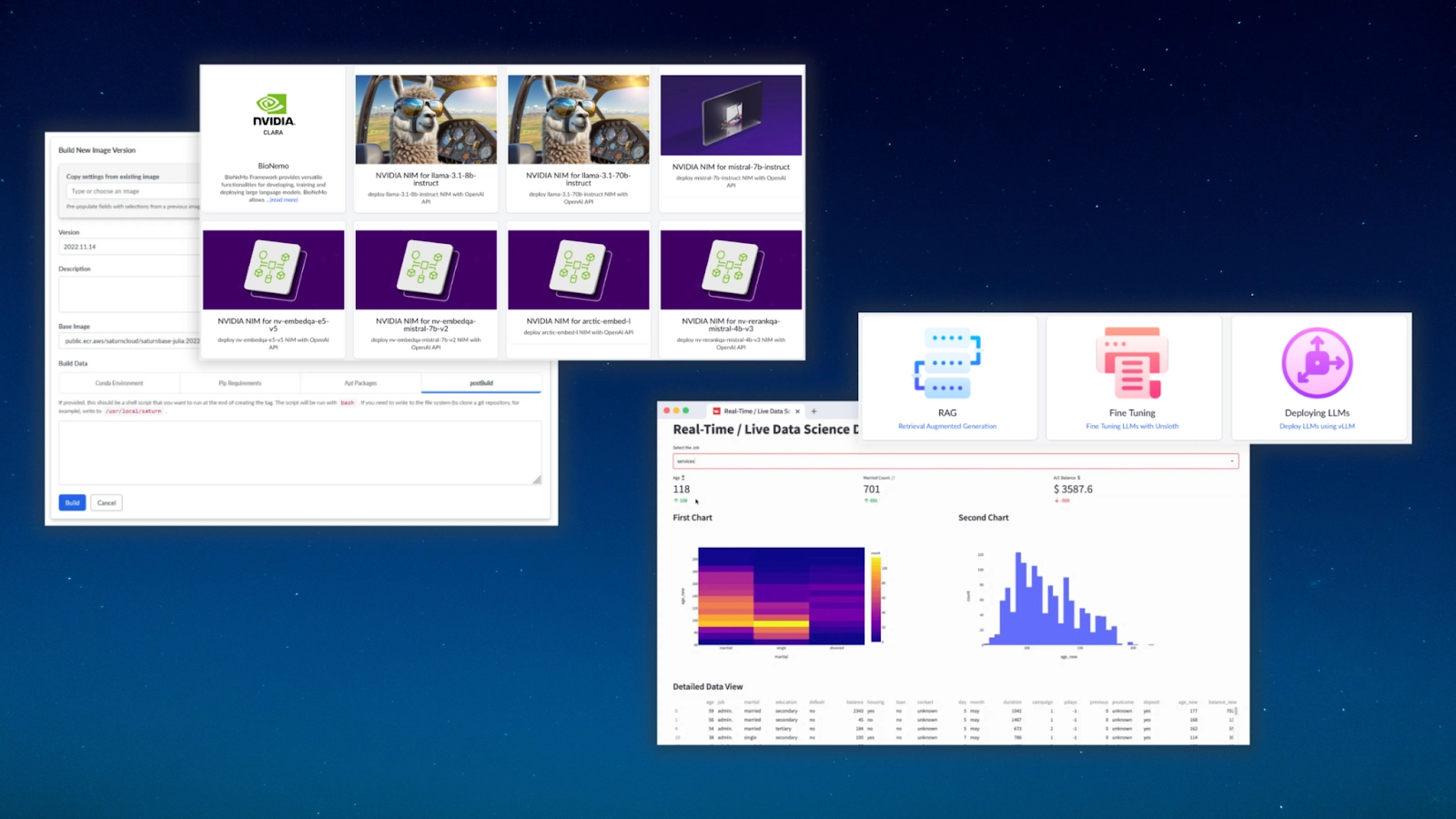Click the Deploying LLMs purple circle icon
Screen dimensions: 1456x819
pyautogui.click(x=1317, y=363)
